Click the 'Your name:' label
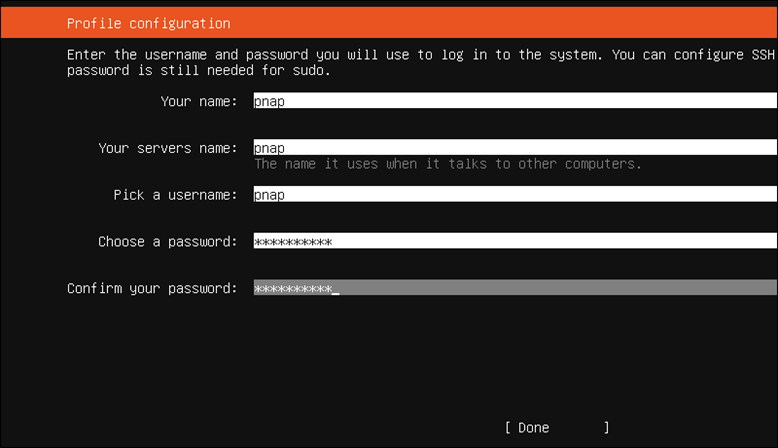The width and height of the screenshot is (778, 448). click(198, 101)
